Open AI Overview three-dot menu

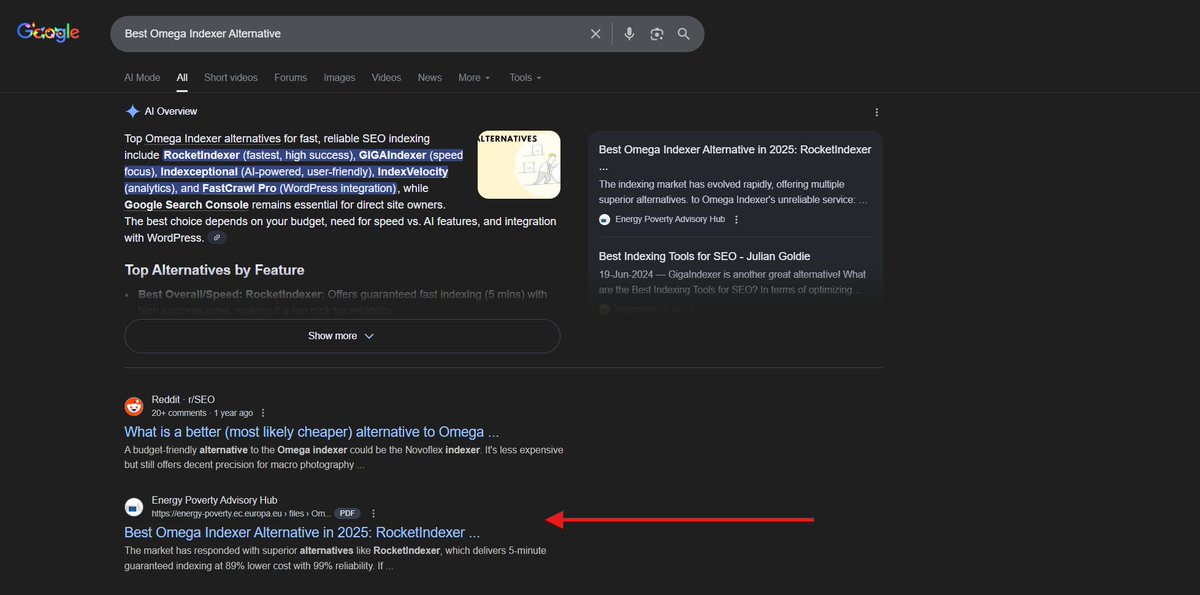(877, 112)
